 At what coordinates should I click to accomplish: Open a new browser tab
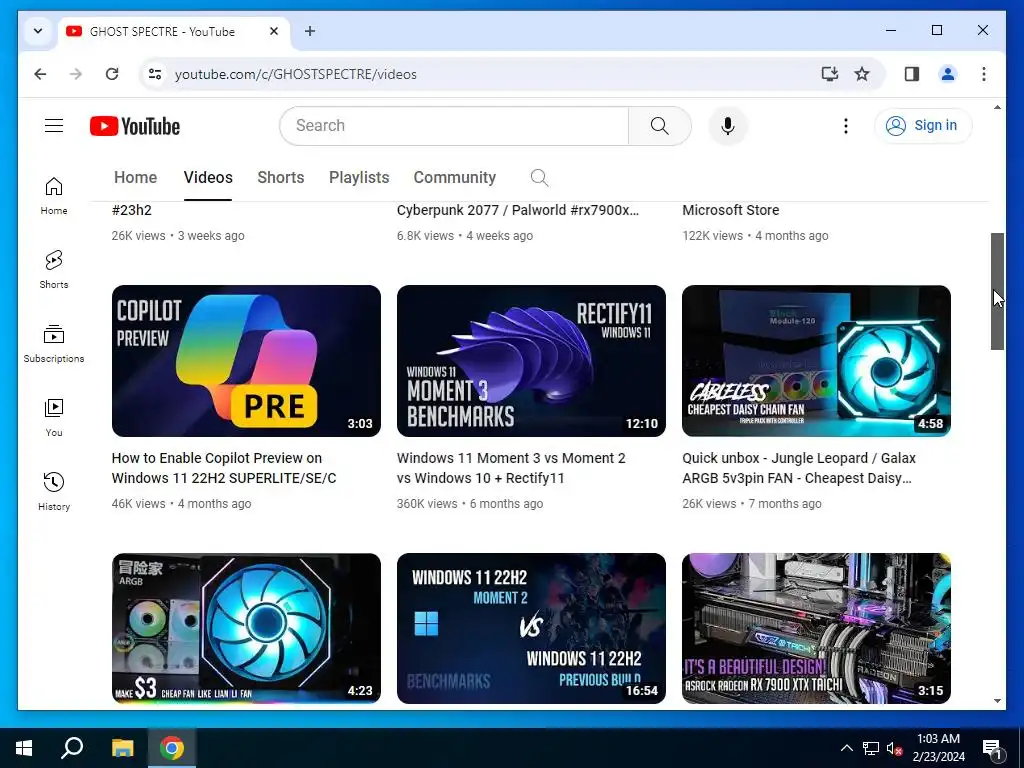310,31
